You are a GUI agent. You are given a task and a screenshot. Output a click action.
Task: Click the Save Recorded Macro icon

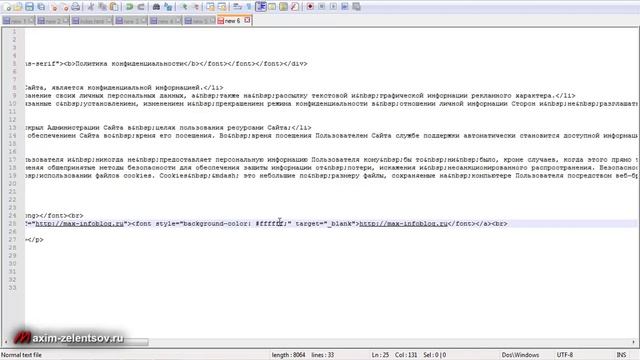click(x=356, y=7)
